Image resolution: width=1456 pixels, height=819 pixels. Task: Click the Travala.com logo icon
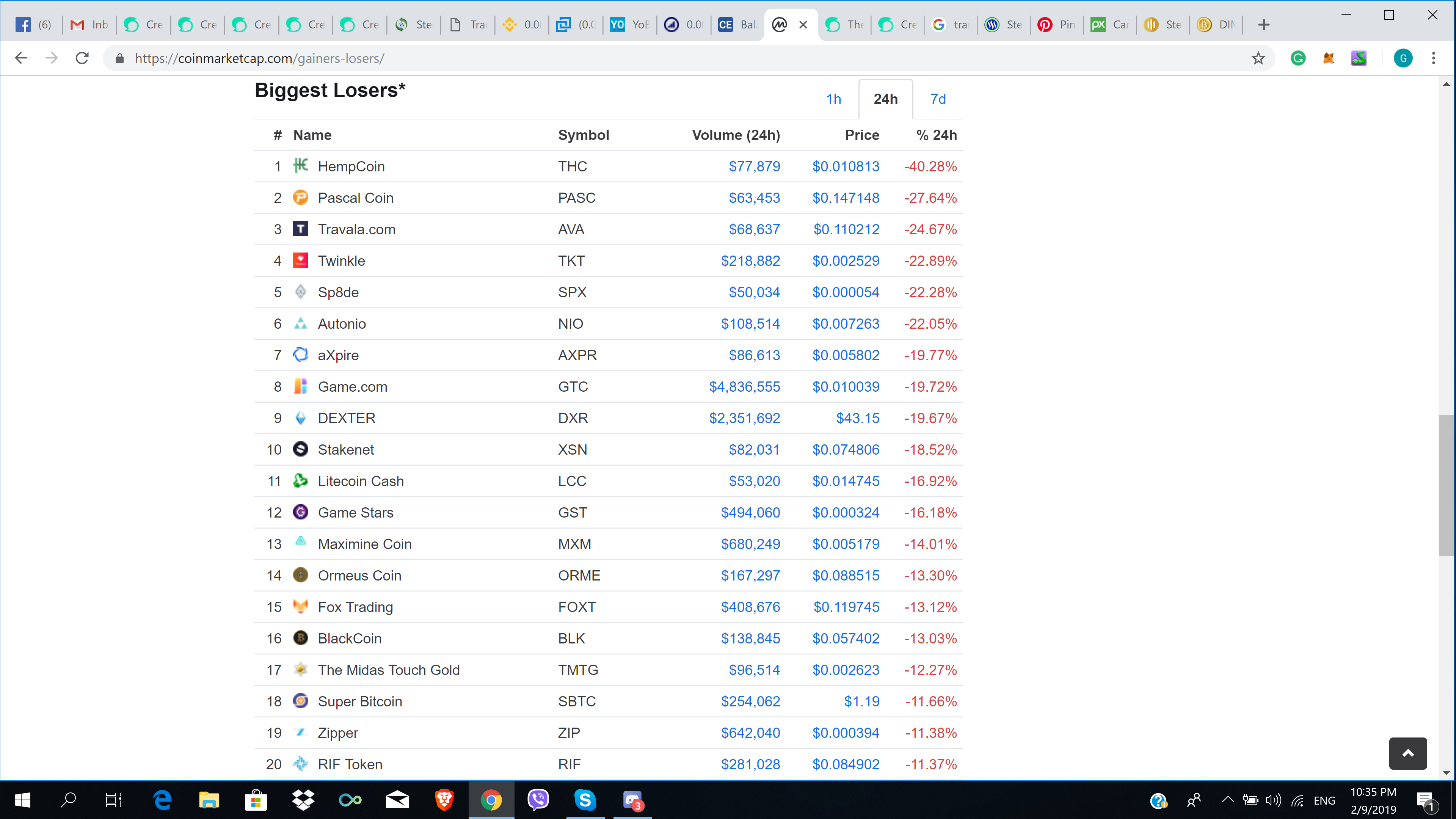[301, 229]
